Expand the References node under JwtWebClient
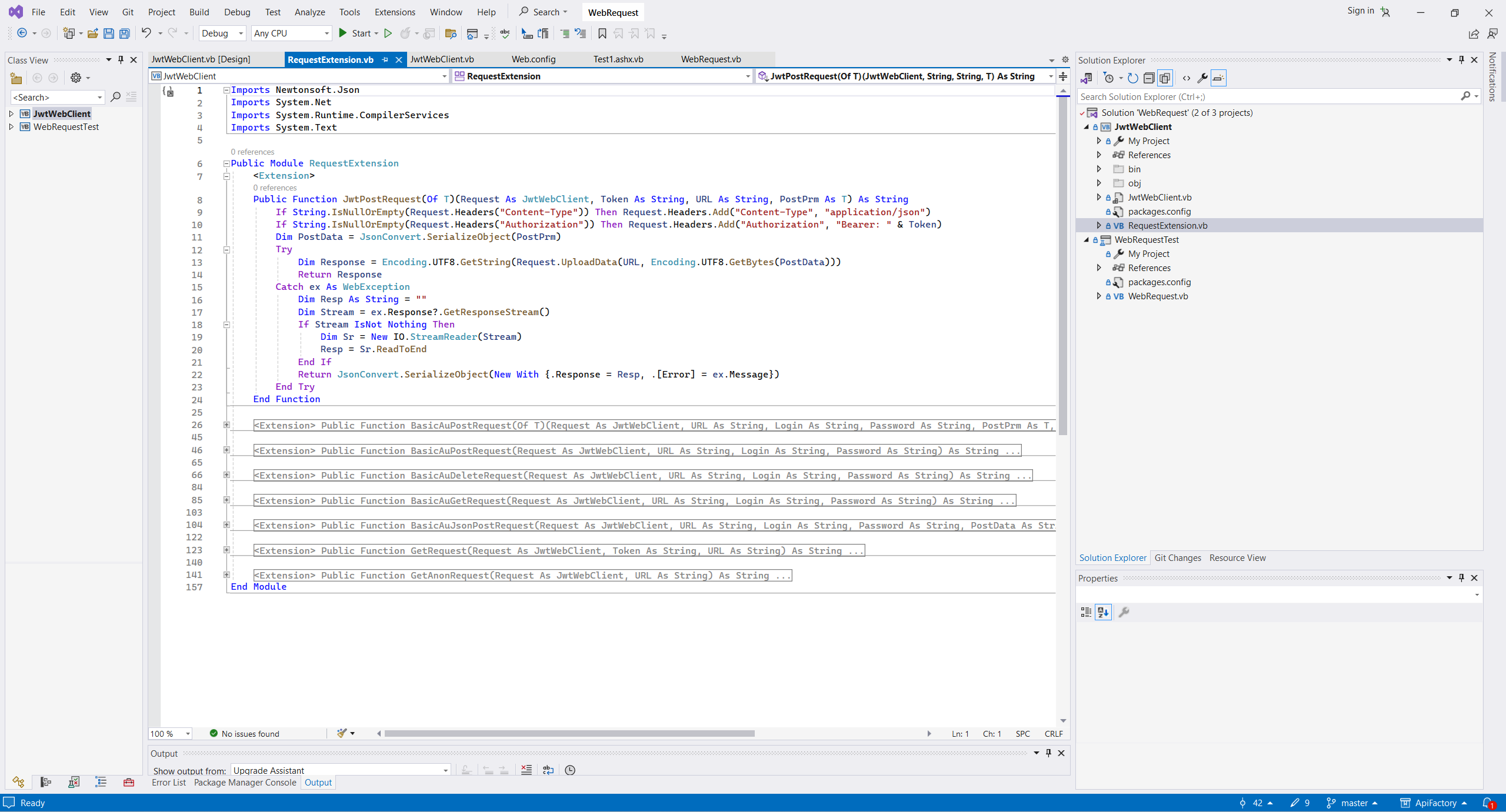Viewport: 1506px width, 812px height. click(x=1099, y=155)
